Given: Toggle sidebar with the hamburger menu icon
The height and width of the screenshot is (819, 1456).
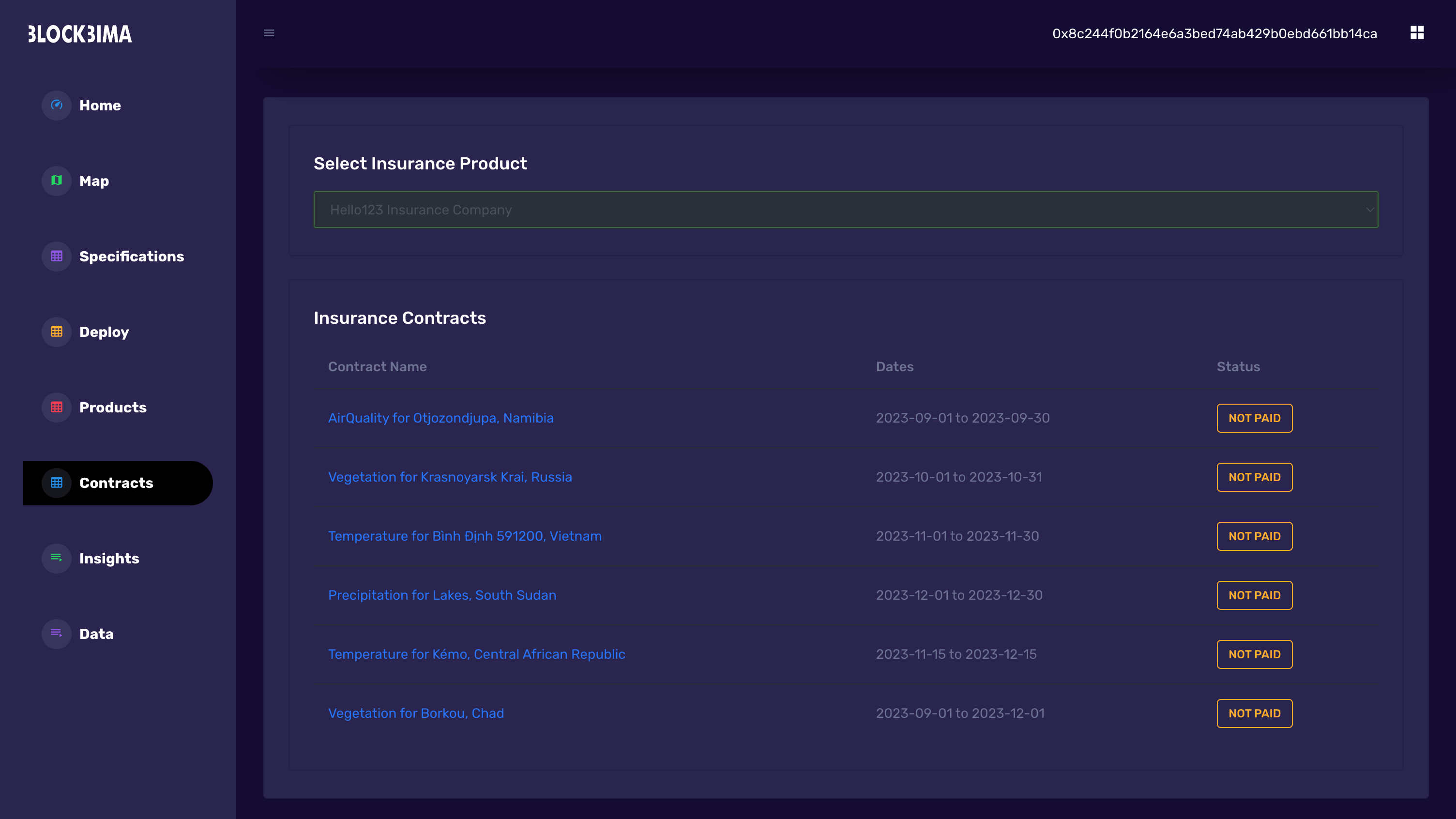Looking at the screenshot, I should [269, 33].
